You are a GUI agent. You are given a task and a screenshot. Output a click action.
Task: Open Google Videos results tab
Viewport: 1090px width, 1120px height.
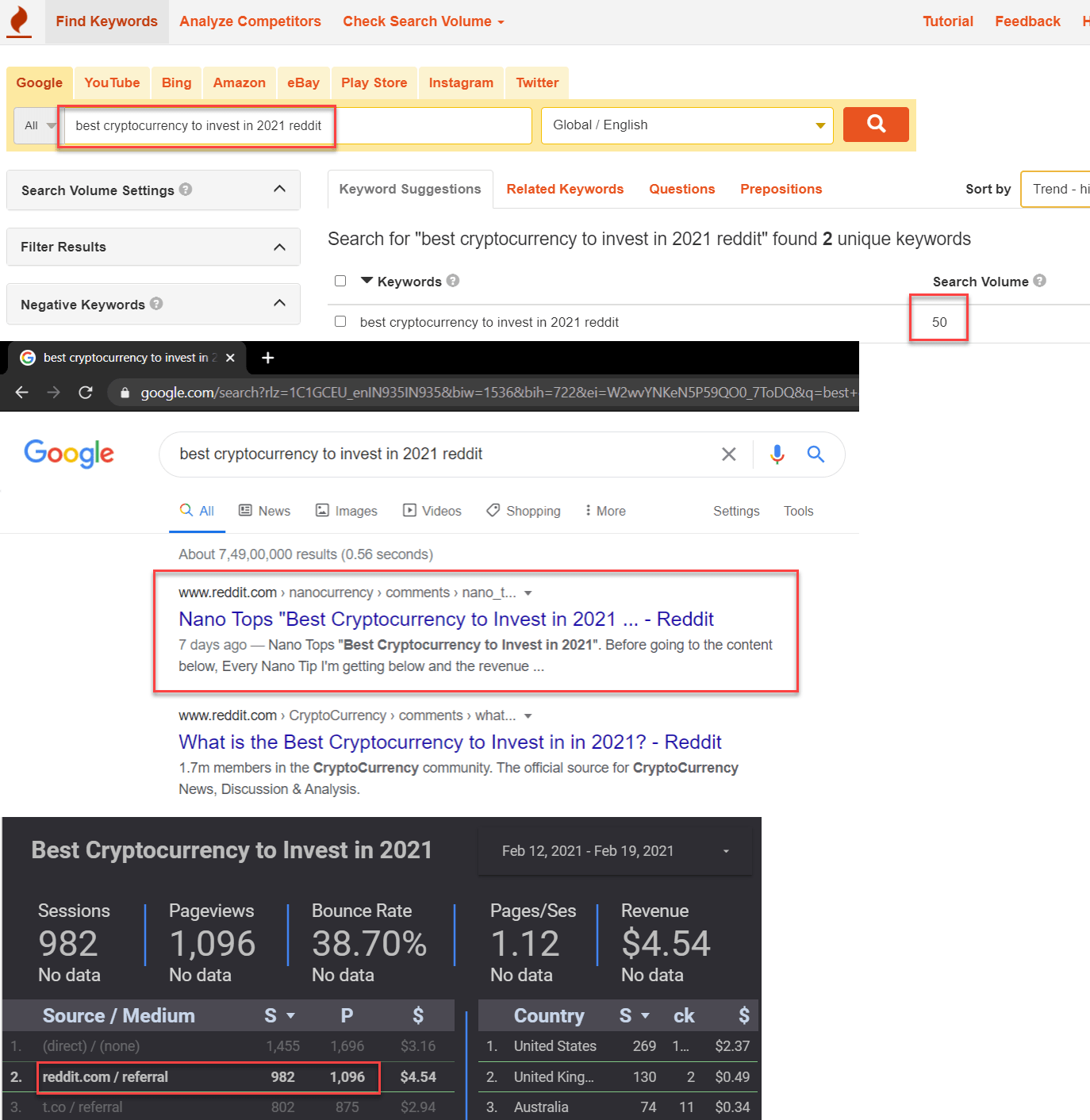coord(432,511)
